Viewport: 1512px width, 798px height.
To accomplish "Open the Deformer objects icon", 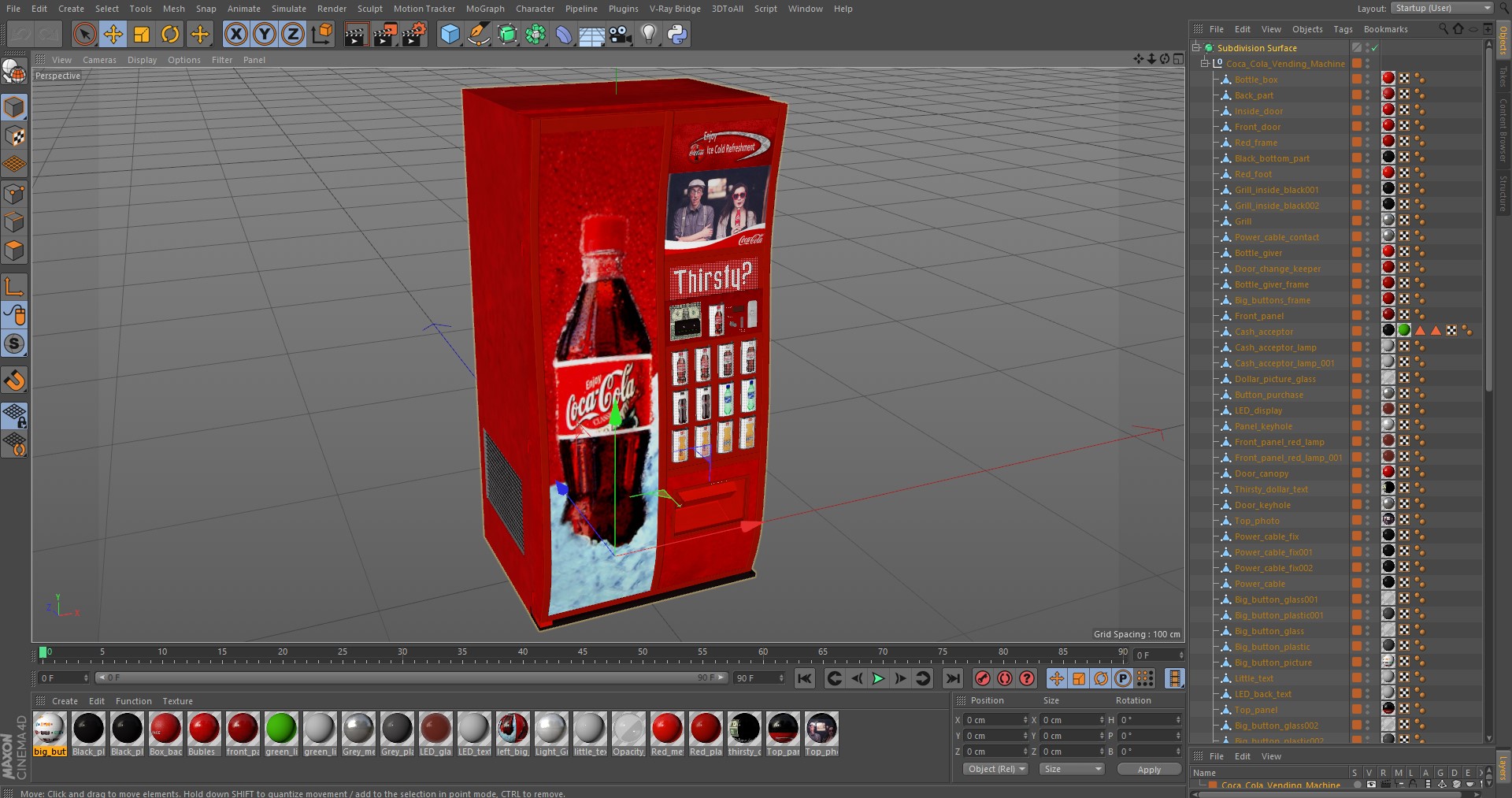I will tap(564, 34).
